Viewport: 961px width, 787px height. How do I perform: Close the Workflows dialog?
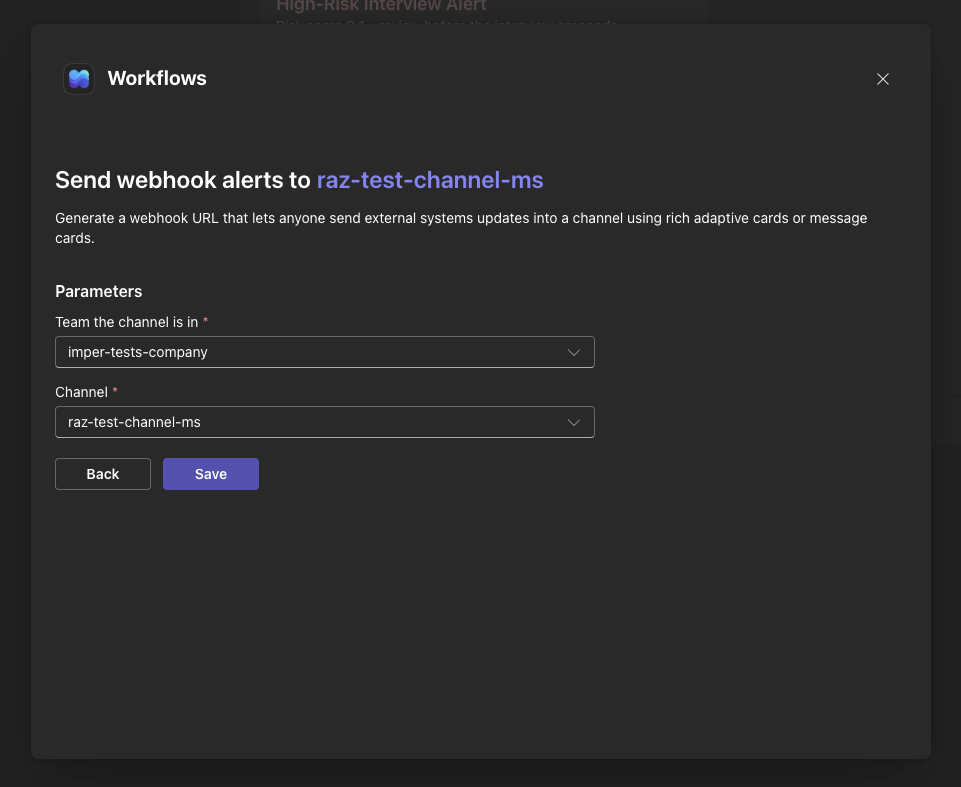pos(883,79)
